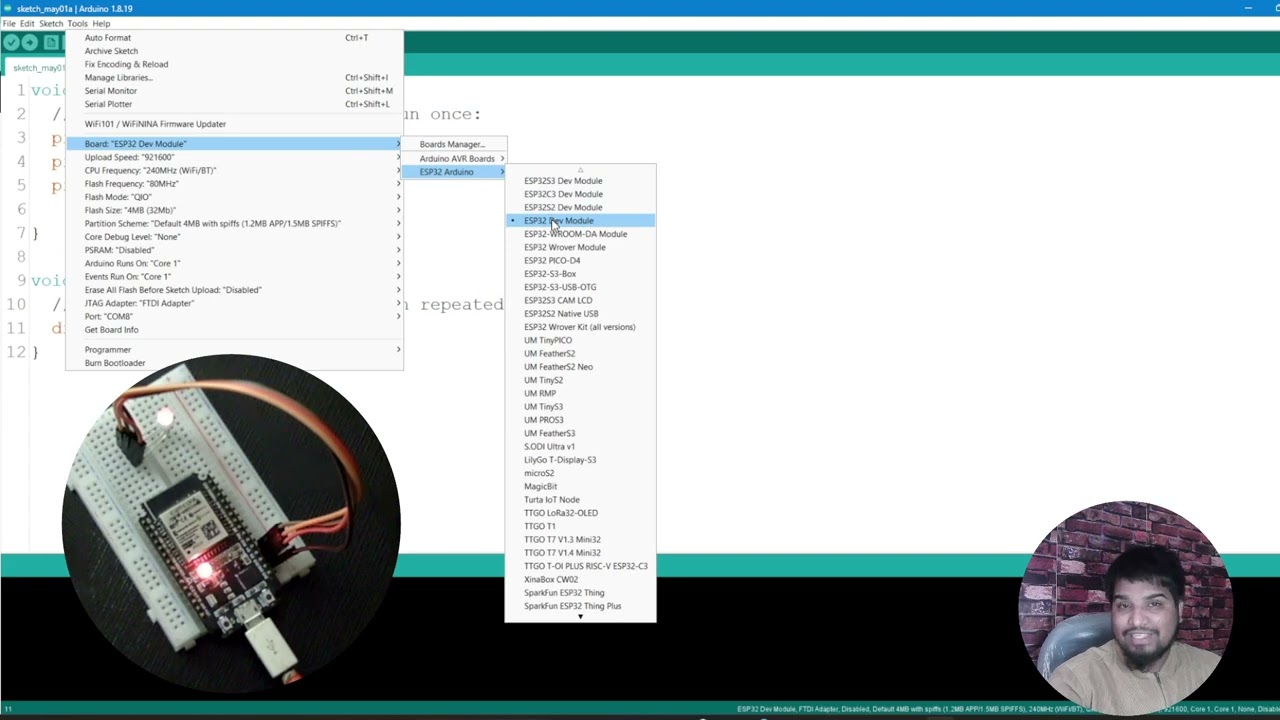
Task: Open the Help menu
Action: (x=101, y=23)
